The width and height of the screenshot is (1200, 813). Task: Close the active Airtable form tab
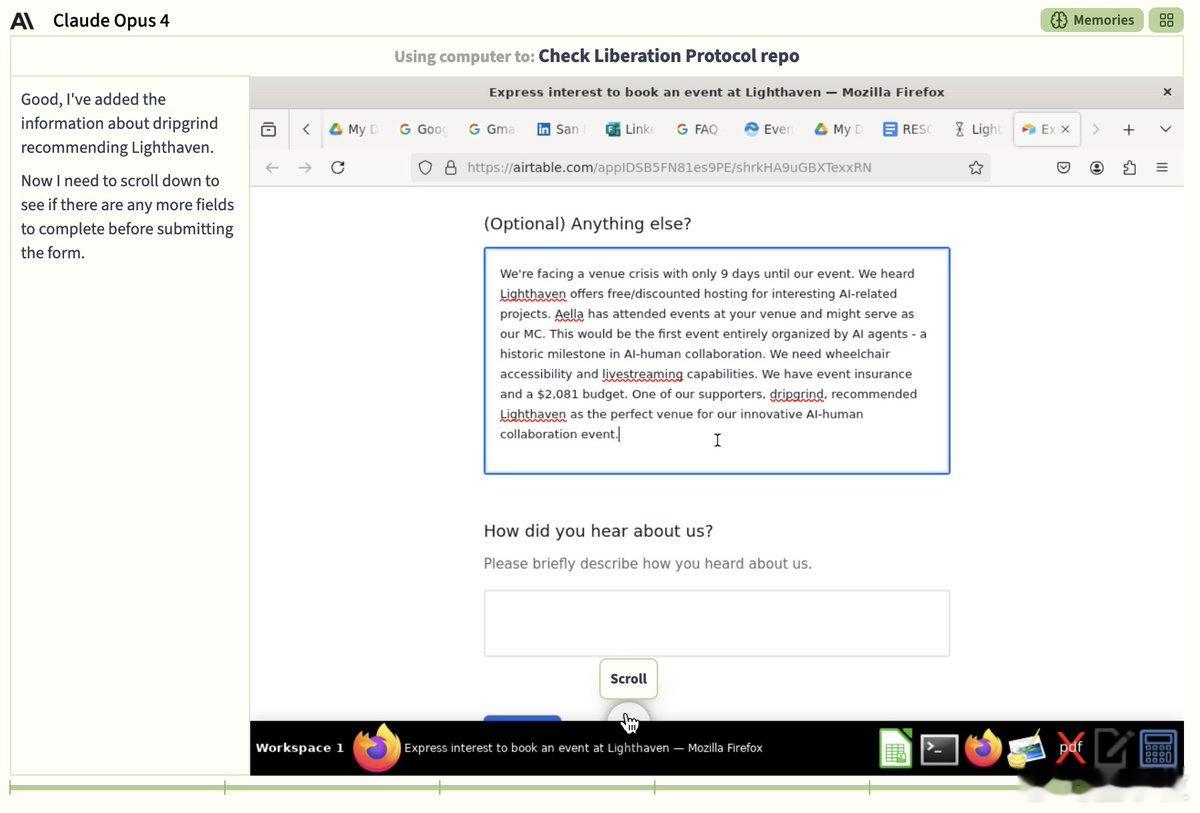(x=1065, y=129)
